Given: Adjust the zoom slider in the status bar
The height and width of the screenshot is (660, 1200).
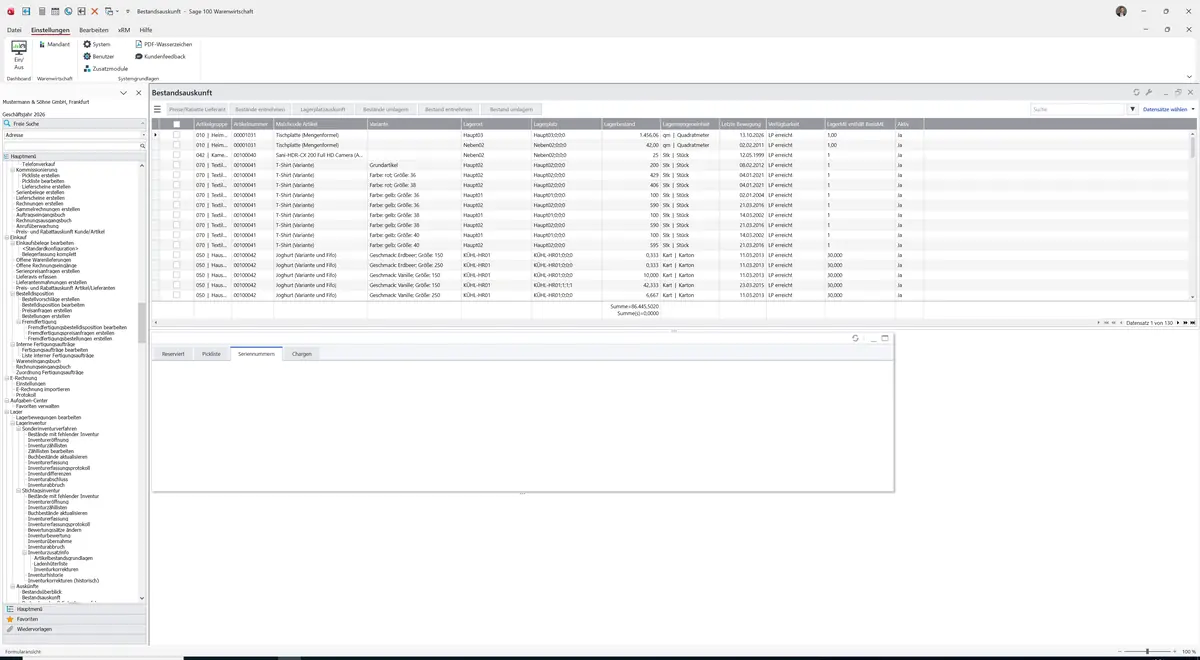Looking at the screenshot, I should click(1146, 652).
